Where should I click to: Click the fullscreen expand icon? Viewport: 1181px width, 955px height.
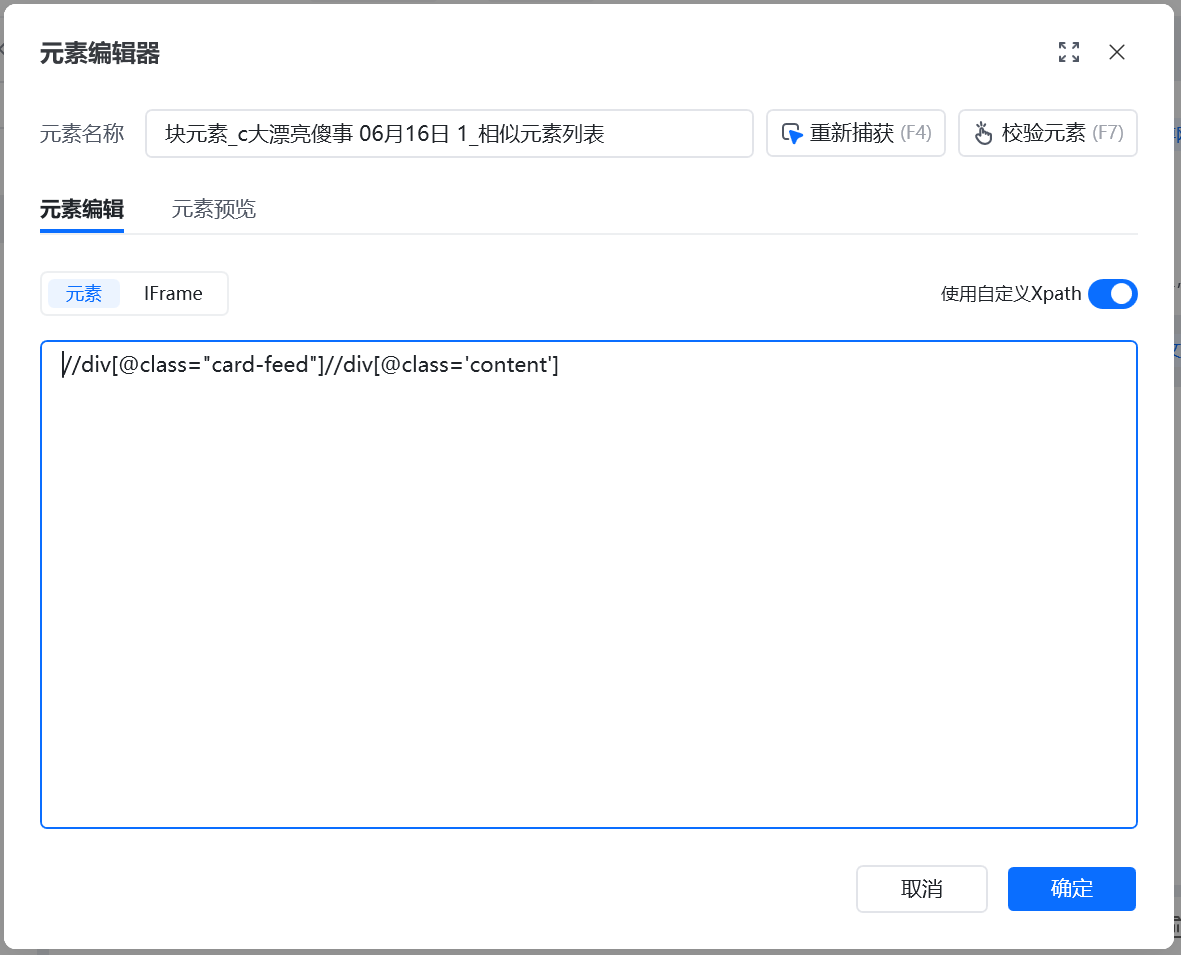(x=1068, y=52)
